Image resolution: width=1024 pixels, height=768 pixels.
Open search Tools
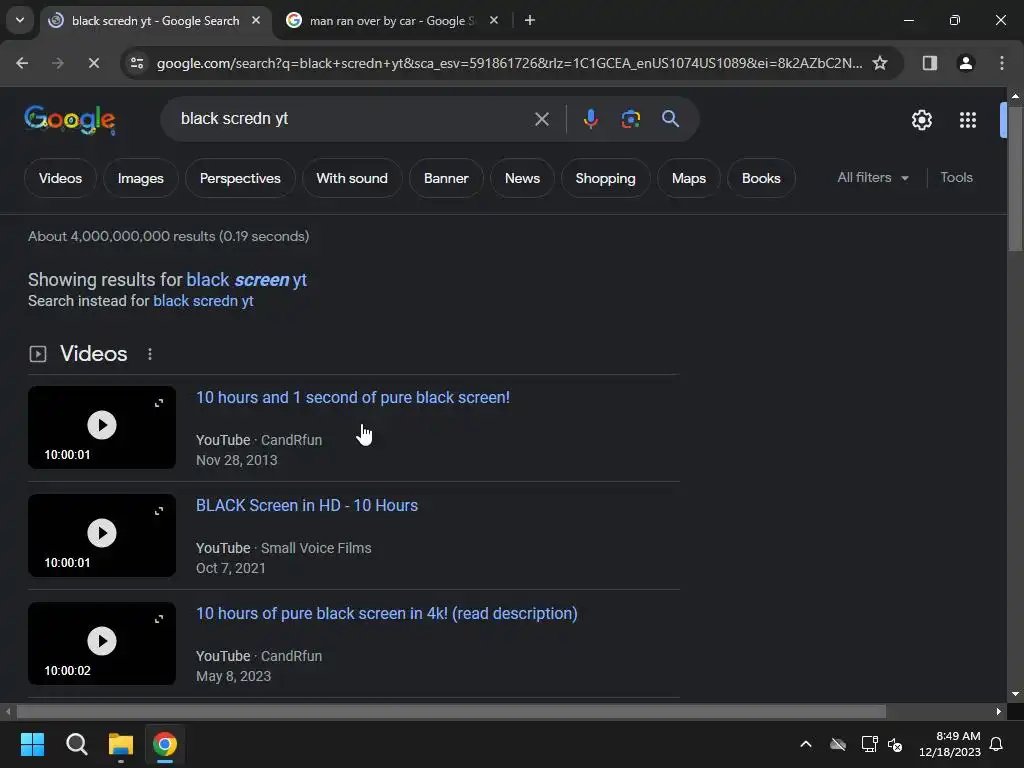point(956,178)
